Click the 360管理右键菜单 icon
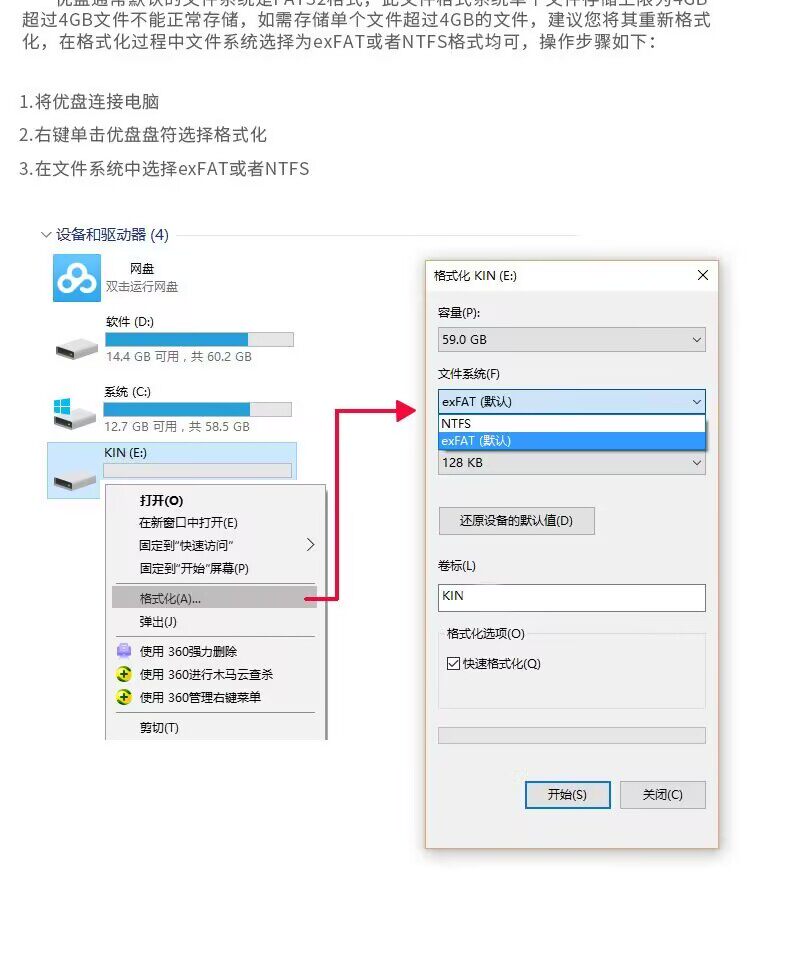 [124, 697]
